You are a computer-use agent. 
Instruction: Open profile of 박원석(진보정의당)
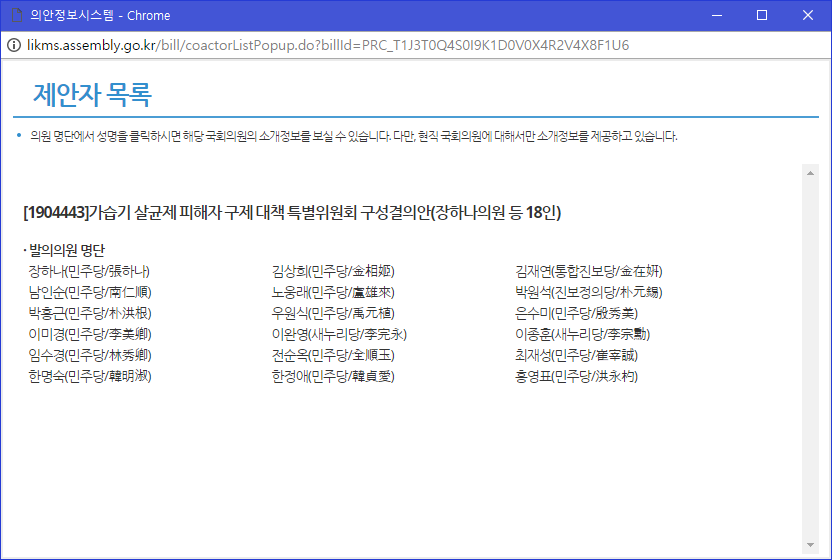[x=589, y=292]
